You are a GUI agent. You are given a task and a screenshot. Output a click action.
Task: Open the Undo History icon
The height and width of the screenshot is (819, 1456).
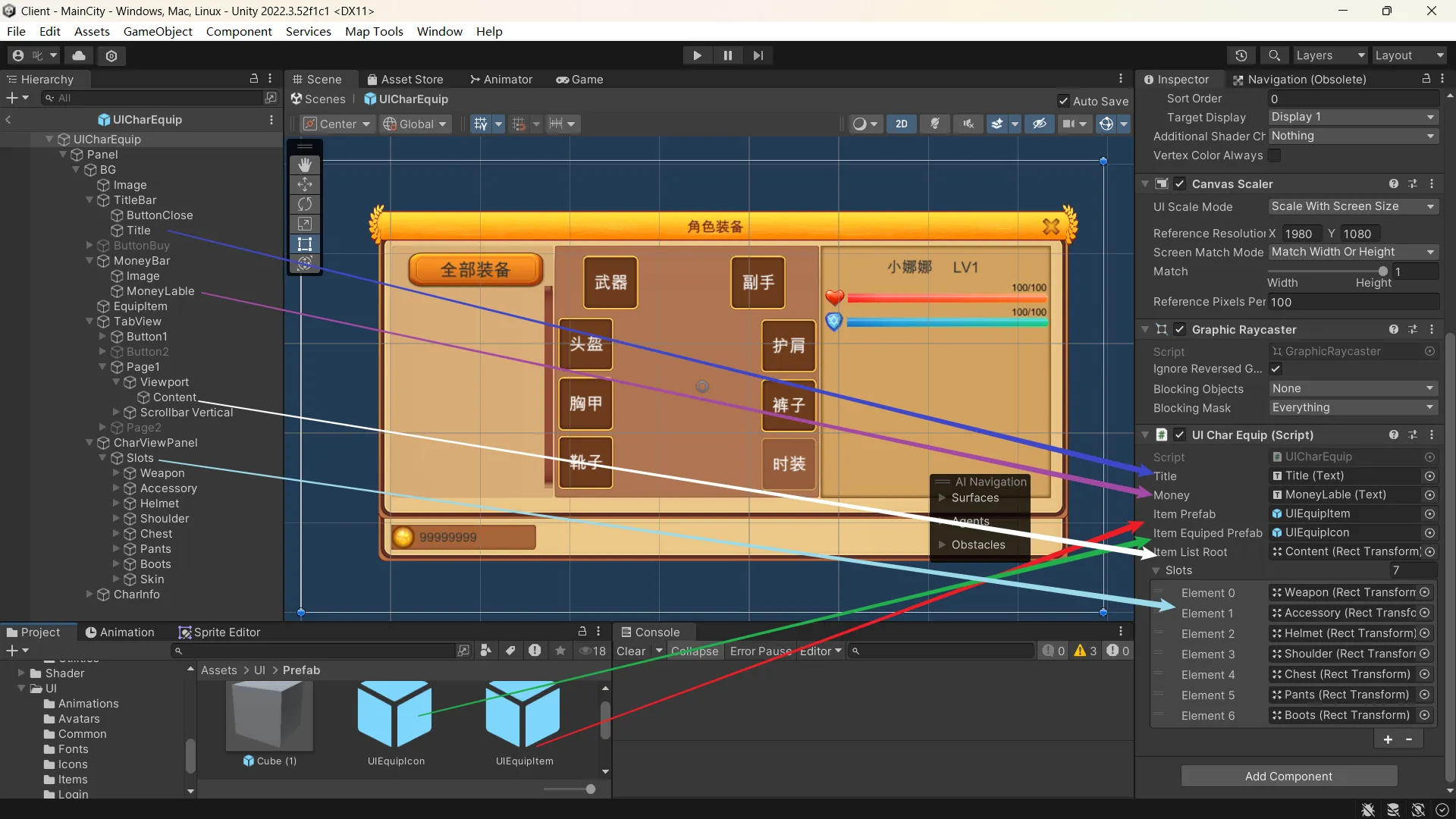[x=1241, y=55]
